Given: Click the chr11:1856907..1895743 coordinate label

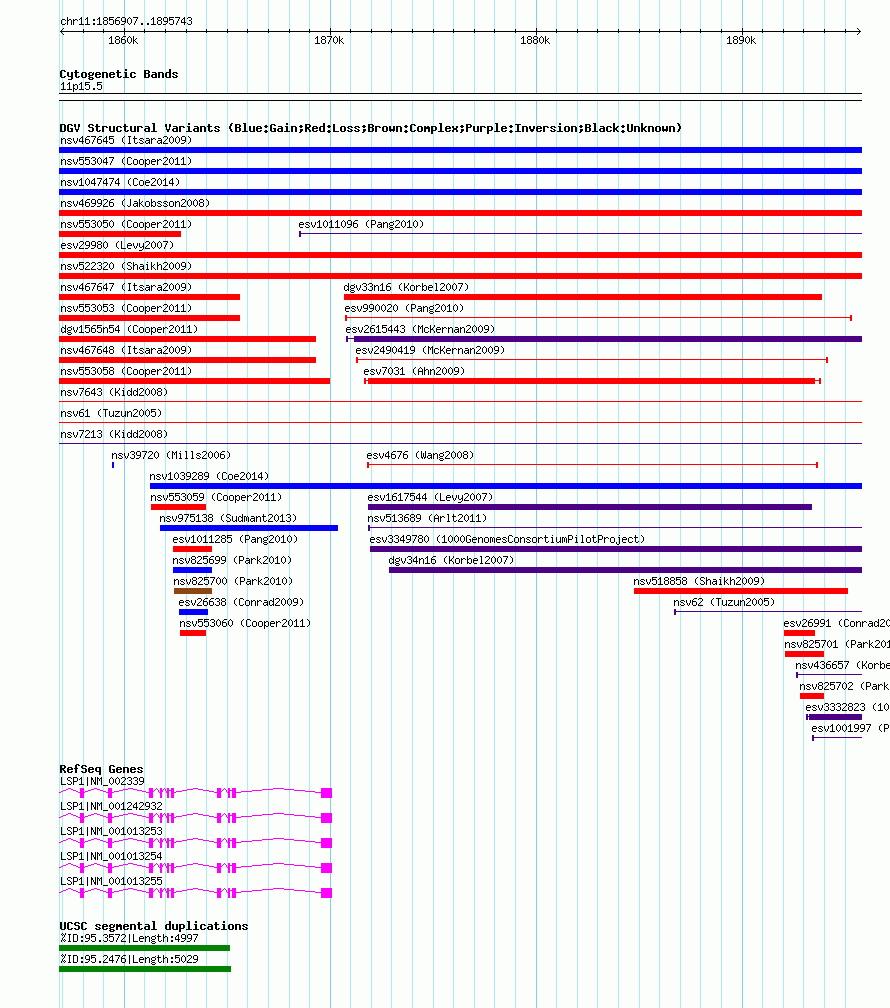Looking at the screenshot, I should pos(127,21).
